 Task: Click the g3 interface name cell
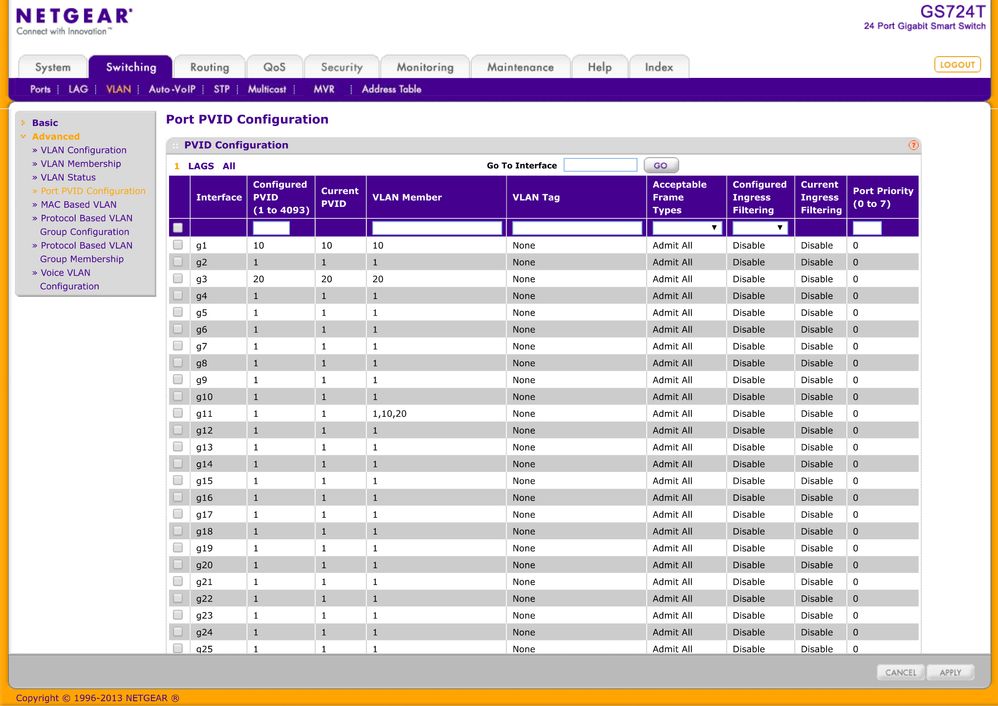click(x=202, y=279)
